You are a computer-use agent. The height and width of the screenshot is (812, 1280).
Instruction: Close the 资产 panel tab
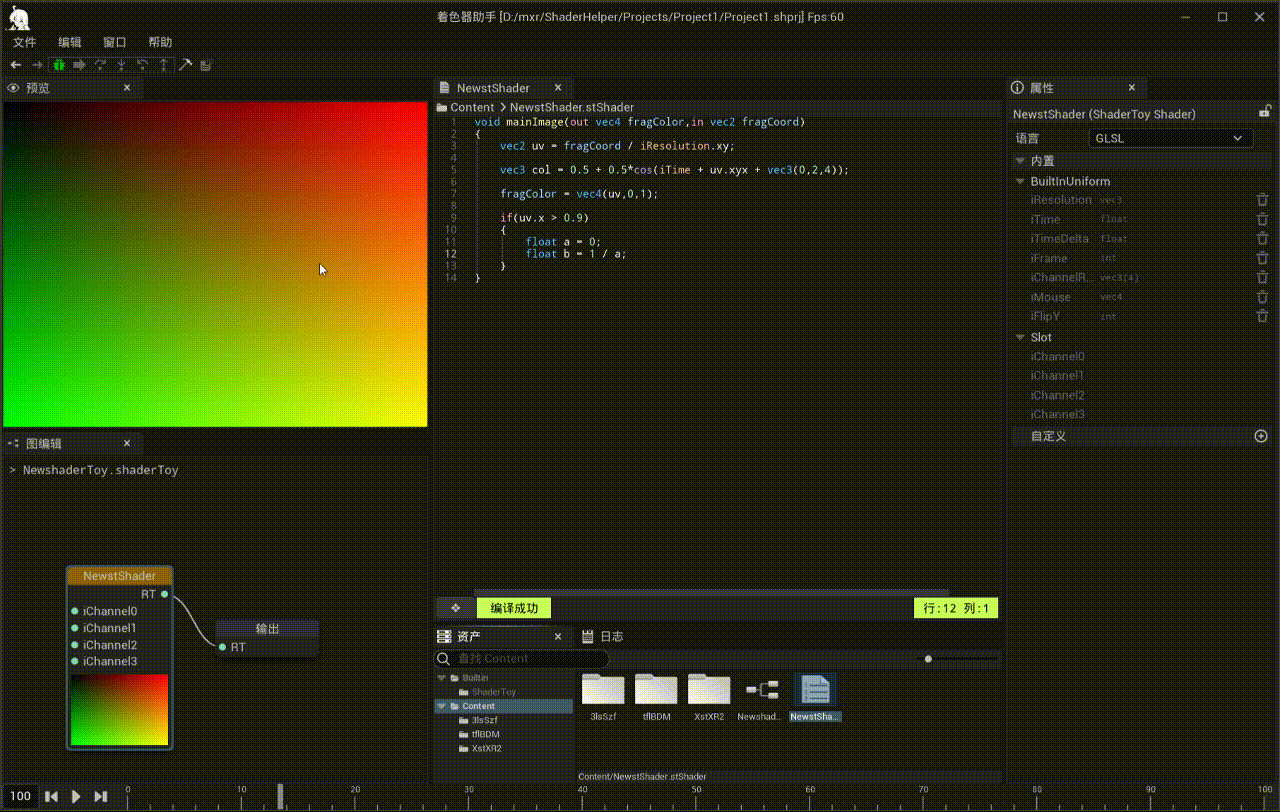coord(558,636)
